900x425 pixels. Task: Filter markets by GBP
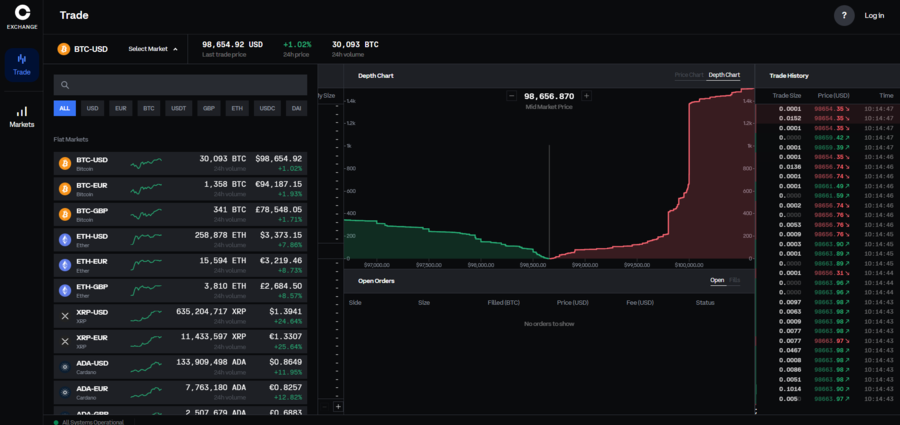208,108
